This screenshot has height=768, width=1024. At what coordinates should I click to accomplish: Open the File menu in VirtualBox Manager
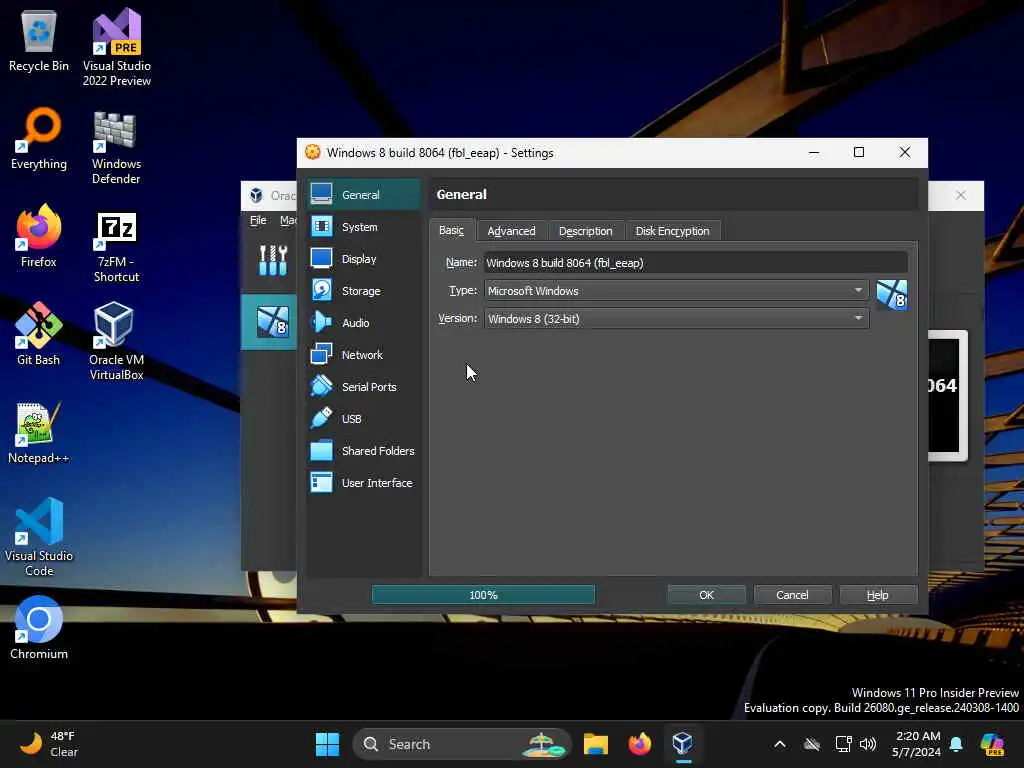pyautogui.click(x=258, y=220)
